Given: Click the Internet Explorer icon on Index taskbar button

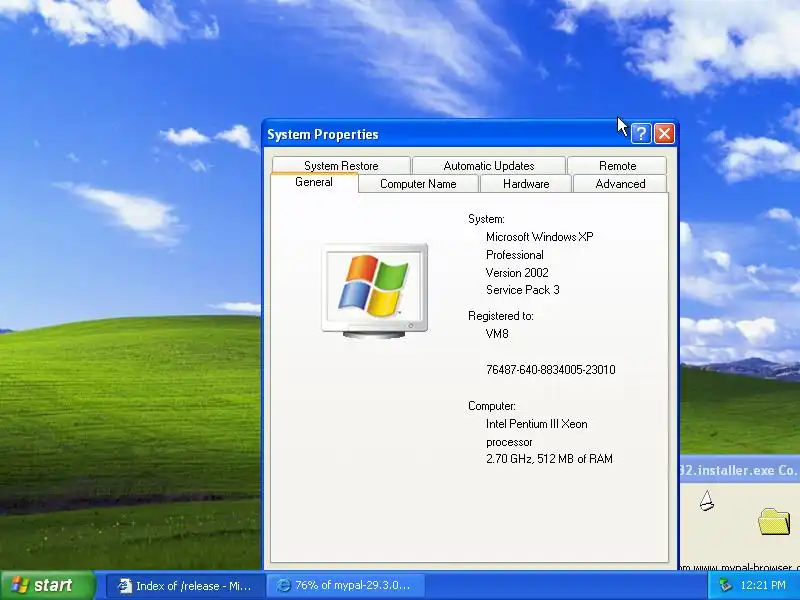Looking at the screenshot, I should (x=124, y=586).
